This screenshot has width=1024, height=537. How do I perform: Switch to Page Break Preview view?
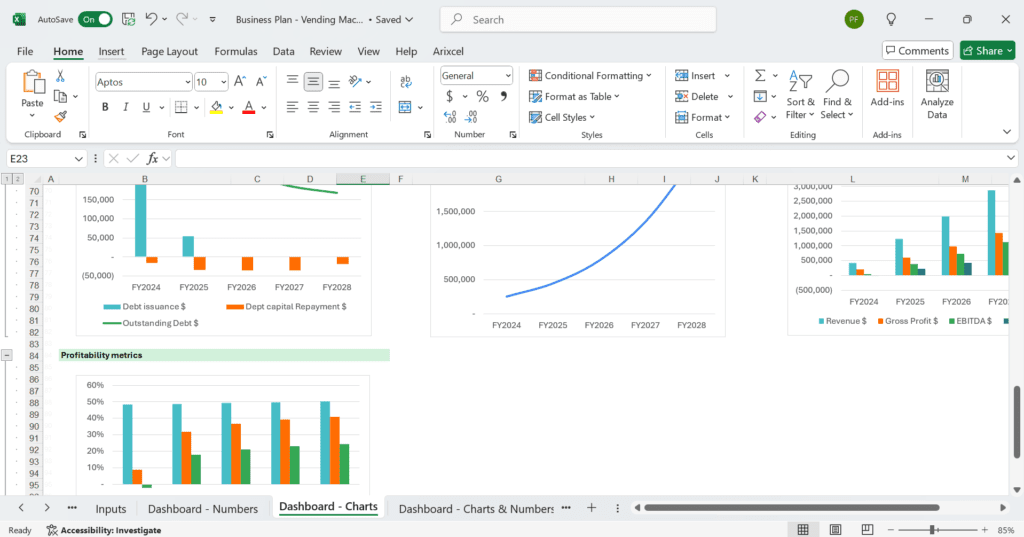868,529
